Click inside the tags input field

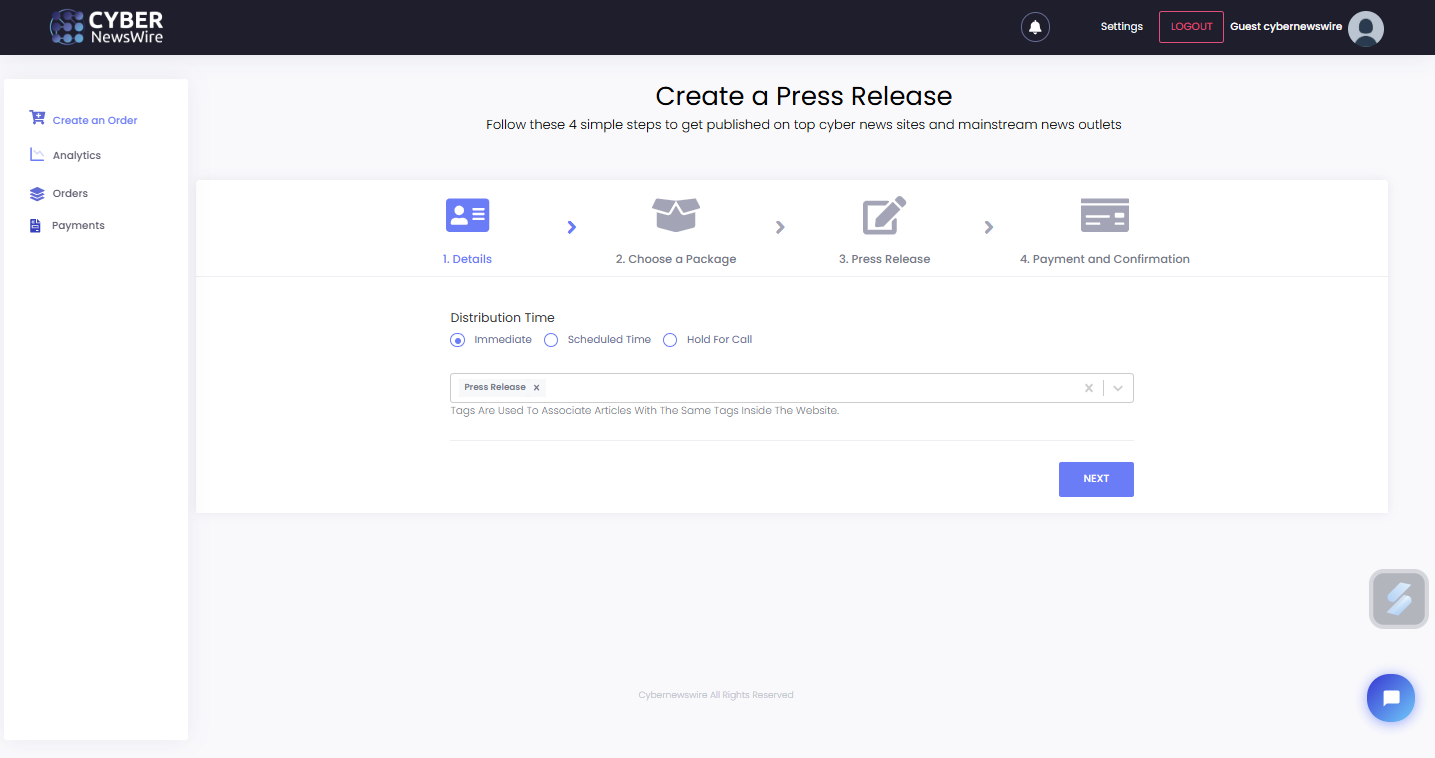[800, 388]
